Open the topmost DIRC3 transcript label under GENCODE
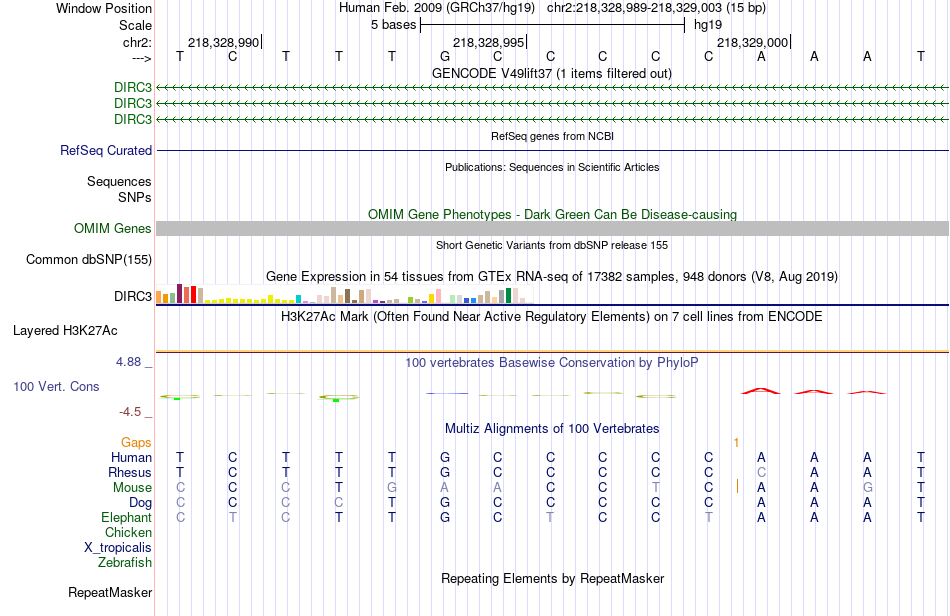The image size is (950, 616). pos(133,87)
